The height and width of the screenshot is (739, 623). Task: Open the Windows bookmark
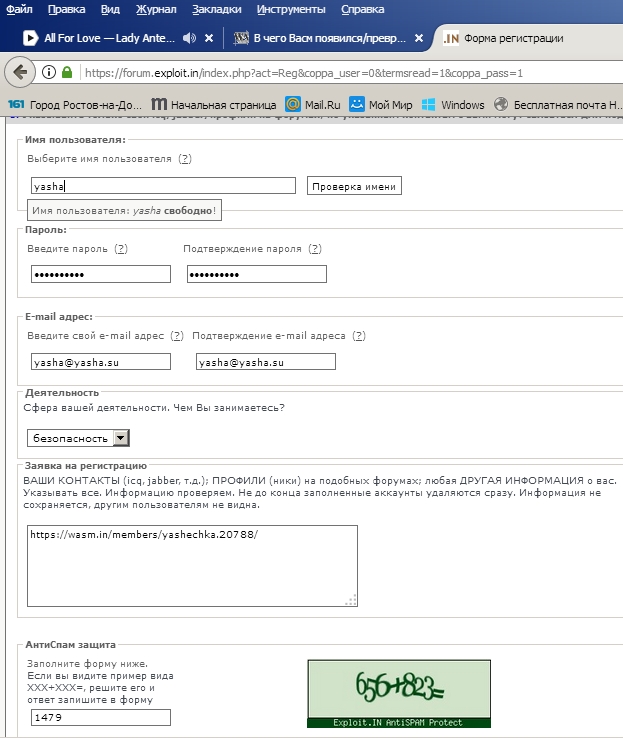tap(453, 104)
